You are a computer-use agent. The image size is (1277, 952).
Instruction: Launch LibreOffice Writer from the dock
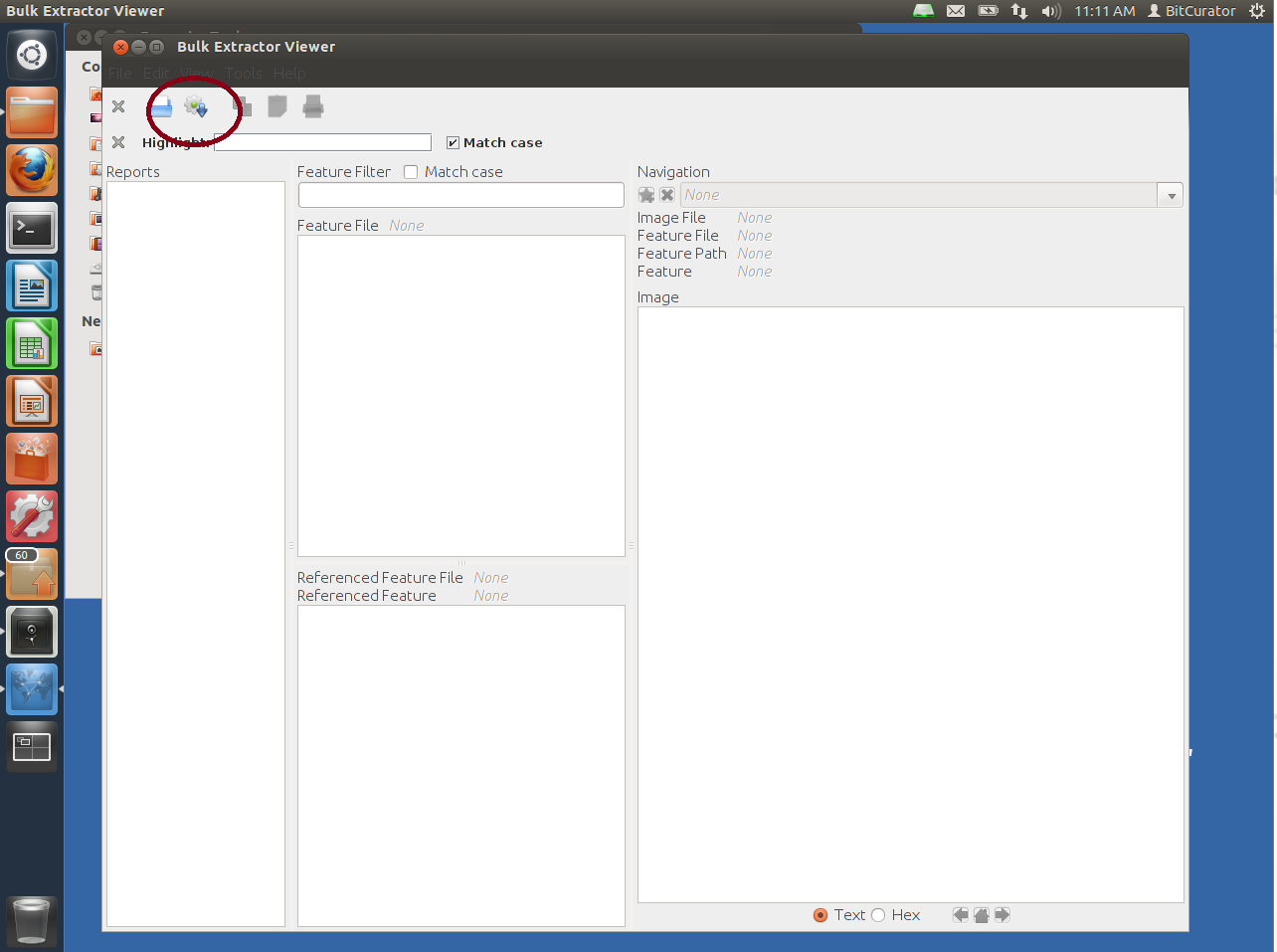[x=32, y=286]
